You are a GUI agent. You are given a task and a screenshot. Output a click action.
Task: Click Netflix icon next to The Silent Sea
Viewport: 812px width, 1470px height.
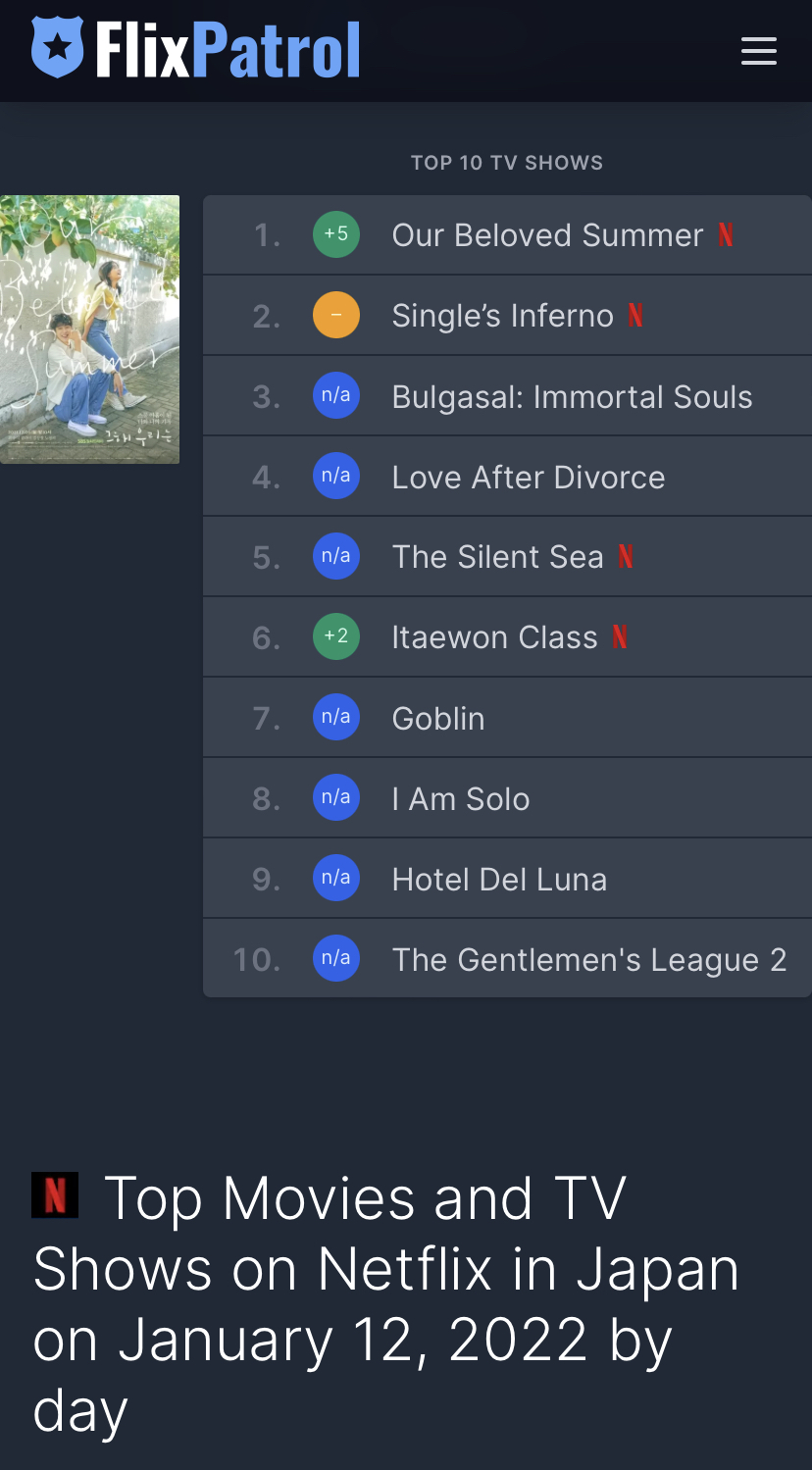[626, 557]
